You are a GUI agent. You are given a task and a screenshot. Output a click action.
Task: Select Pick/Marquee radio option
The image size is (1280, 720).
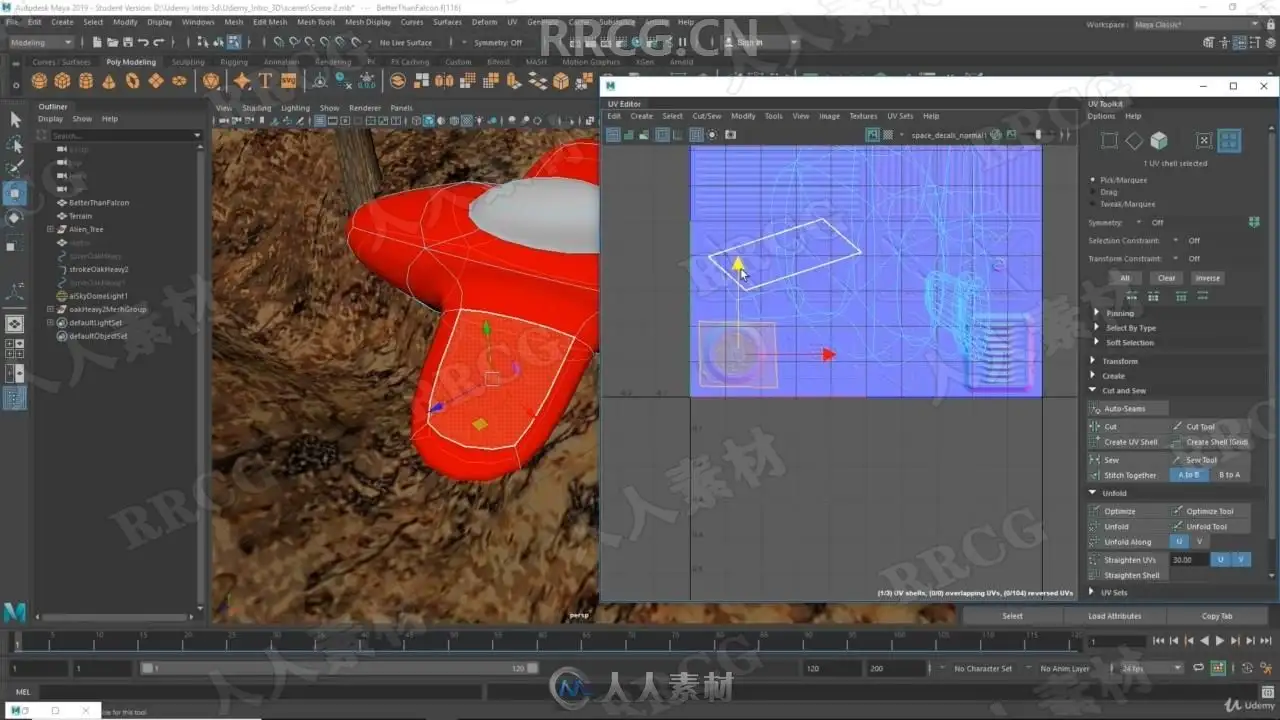tap(1092, 180)
